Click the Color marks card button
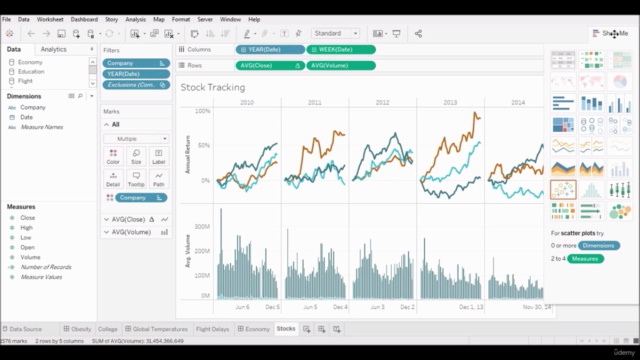Viewport: 640px width, 360px height. [x=113, y=157]
